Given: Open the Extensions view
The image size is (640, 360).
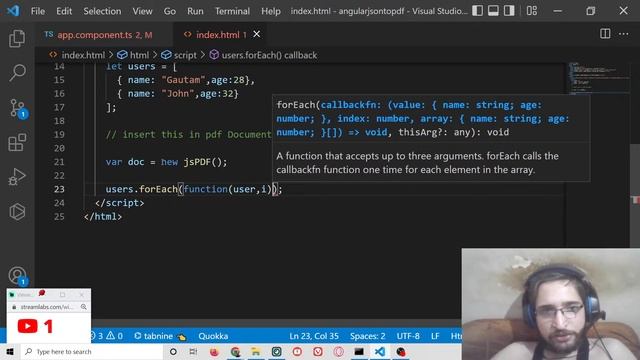Looking at the screenshot, I should (x=17, y=142).
